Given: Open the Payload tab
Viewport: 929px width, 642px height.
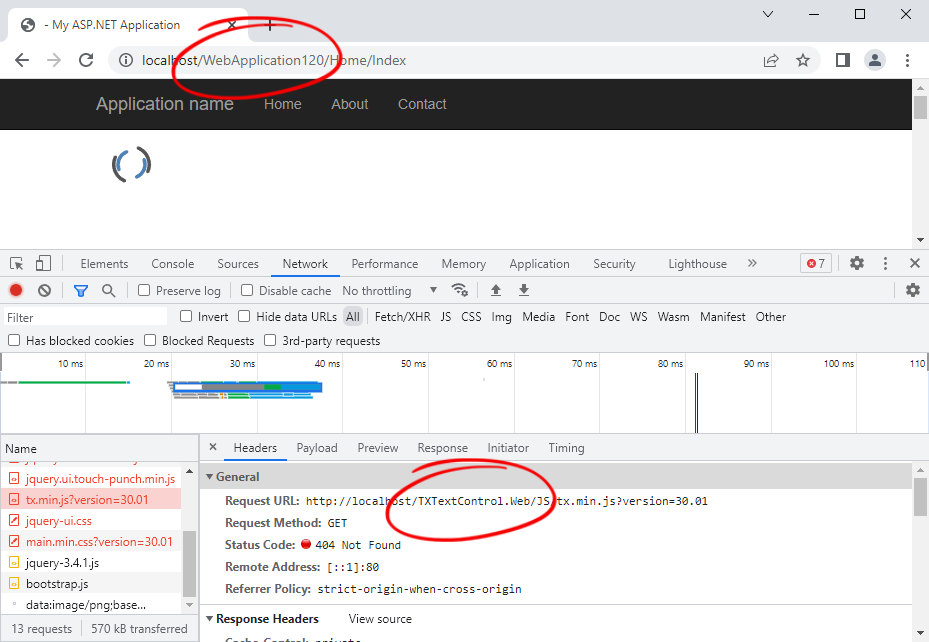Looking at the screenshot, I should pyautogui.click(x=317, y=448).
